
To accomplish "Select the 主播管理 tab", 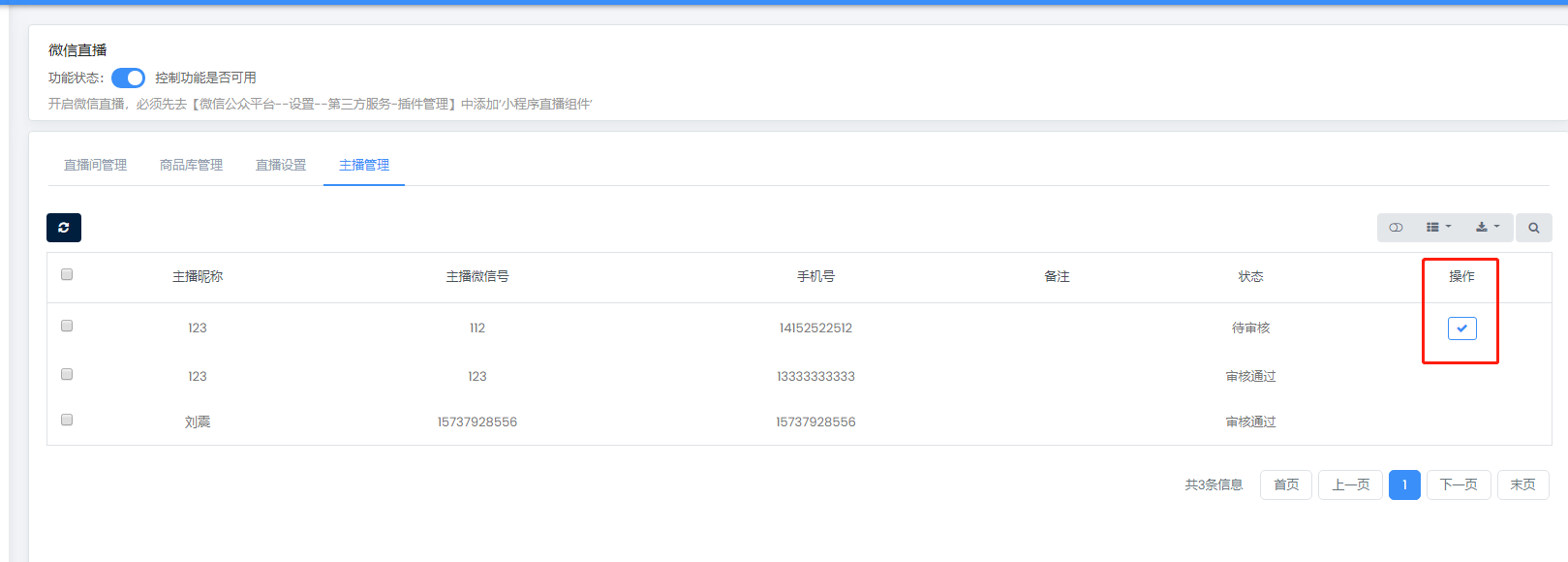I will 364,165.
